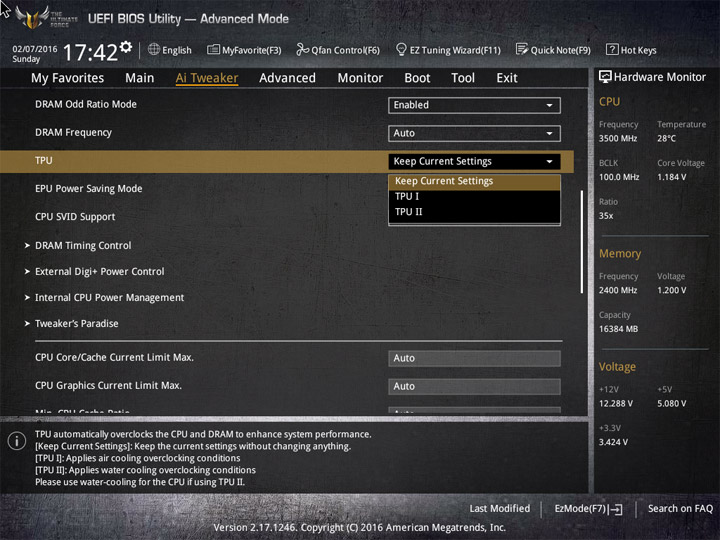The height and width of the screenshot is (540, 720).
Task: Click the globe language icon
Action: [x=154, y=50]
